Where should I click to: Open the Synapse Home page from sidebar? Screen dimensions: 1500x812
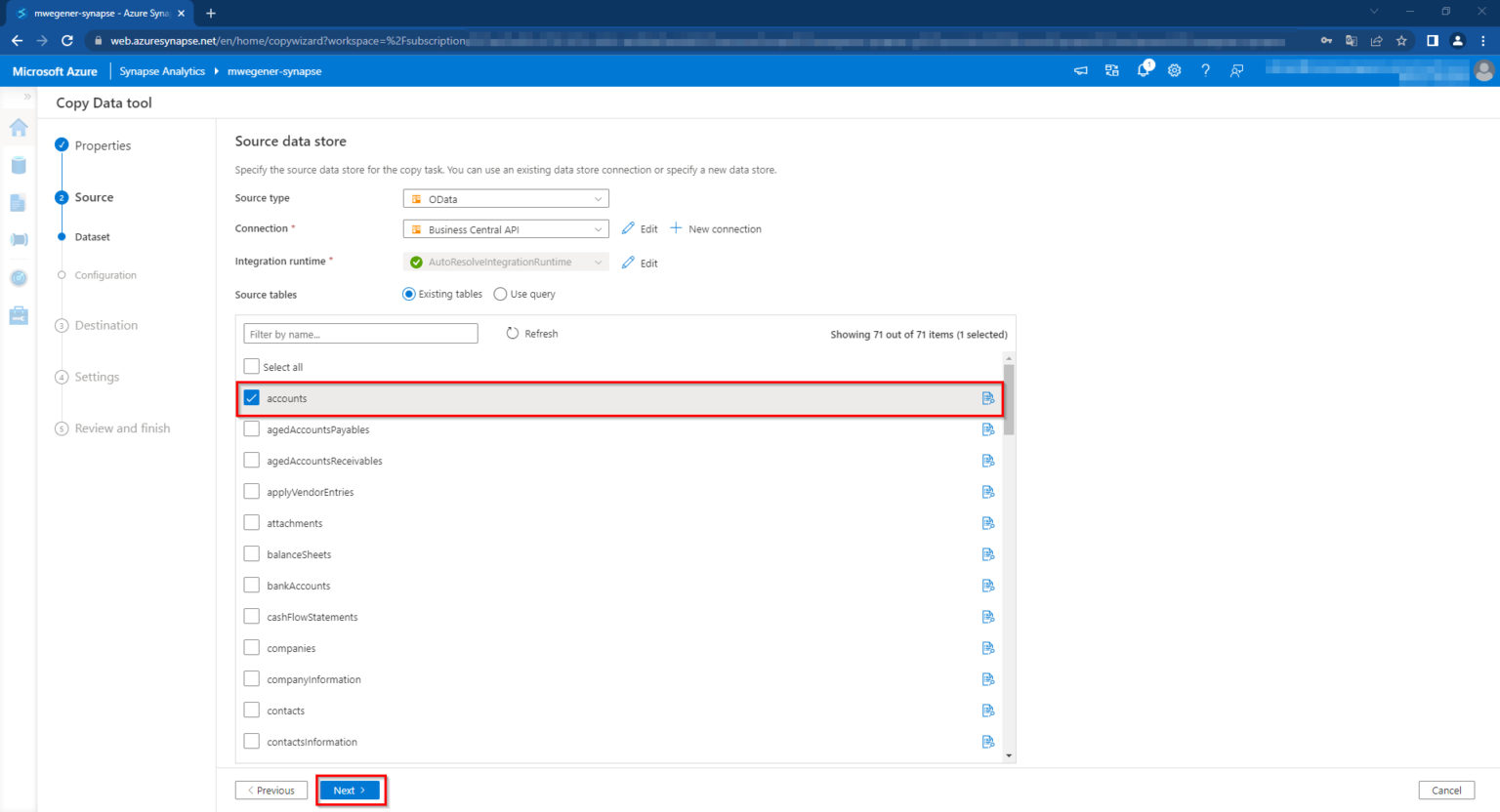[18, 128]
